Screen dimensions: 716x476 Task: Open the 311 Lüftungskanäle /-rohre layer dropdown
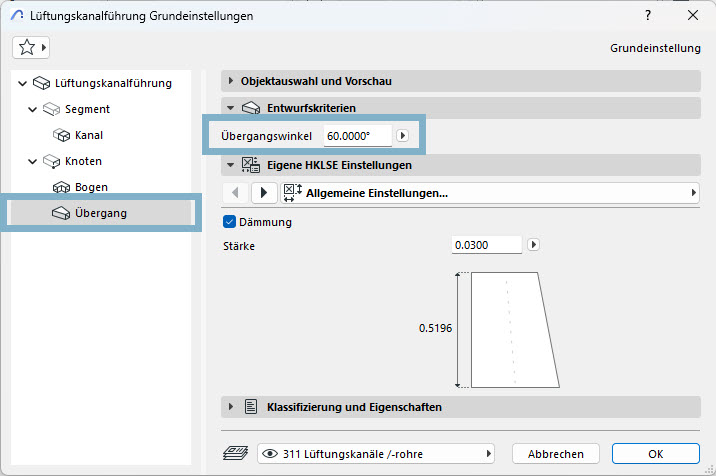(375, 454)
